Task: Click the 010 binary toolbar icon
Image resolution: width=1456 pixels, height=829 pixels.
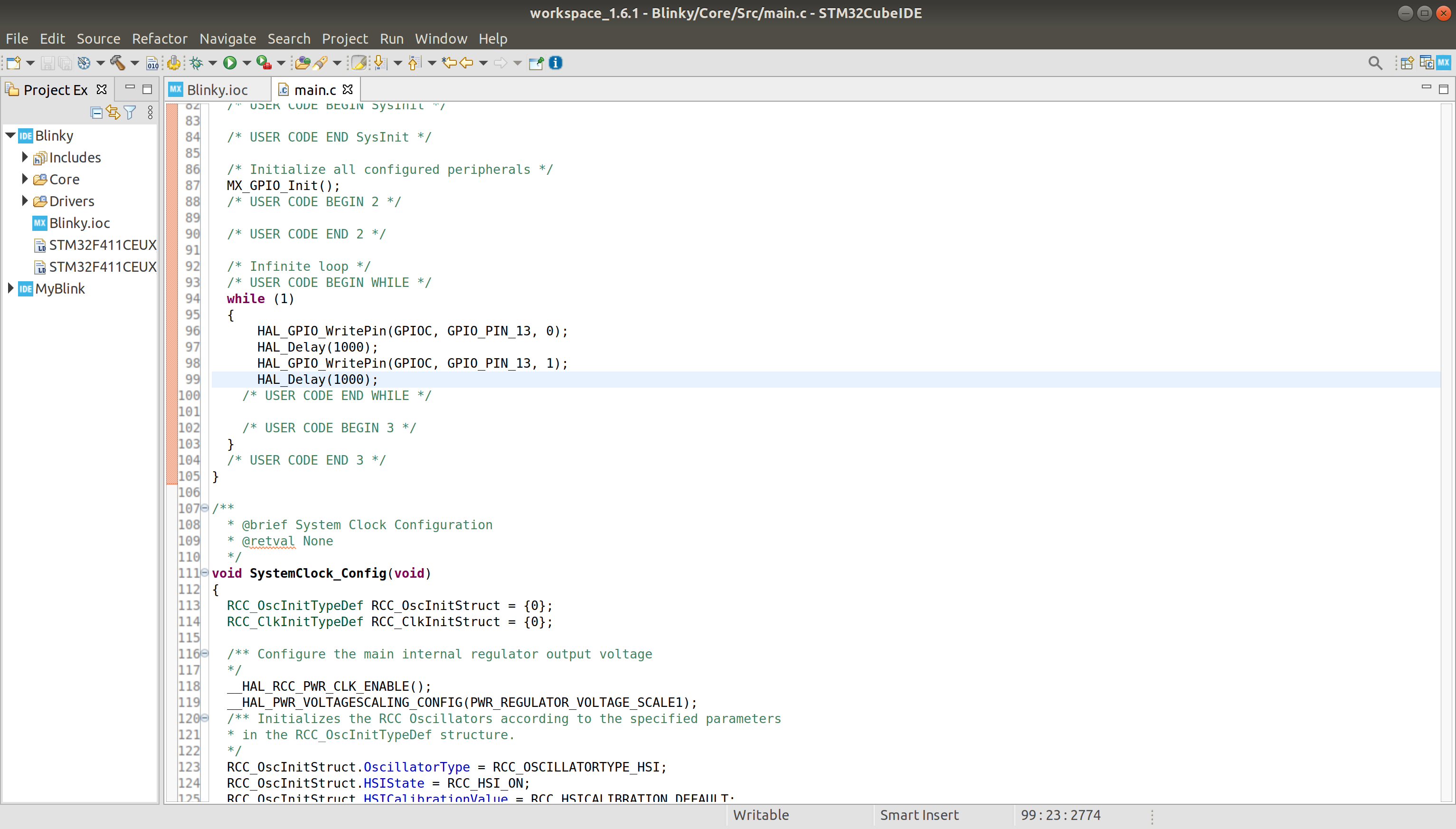Action: [152, 63]
